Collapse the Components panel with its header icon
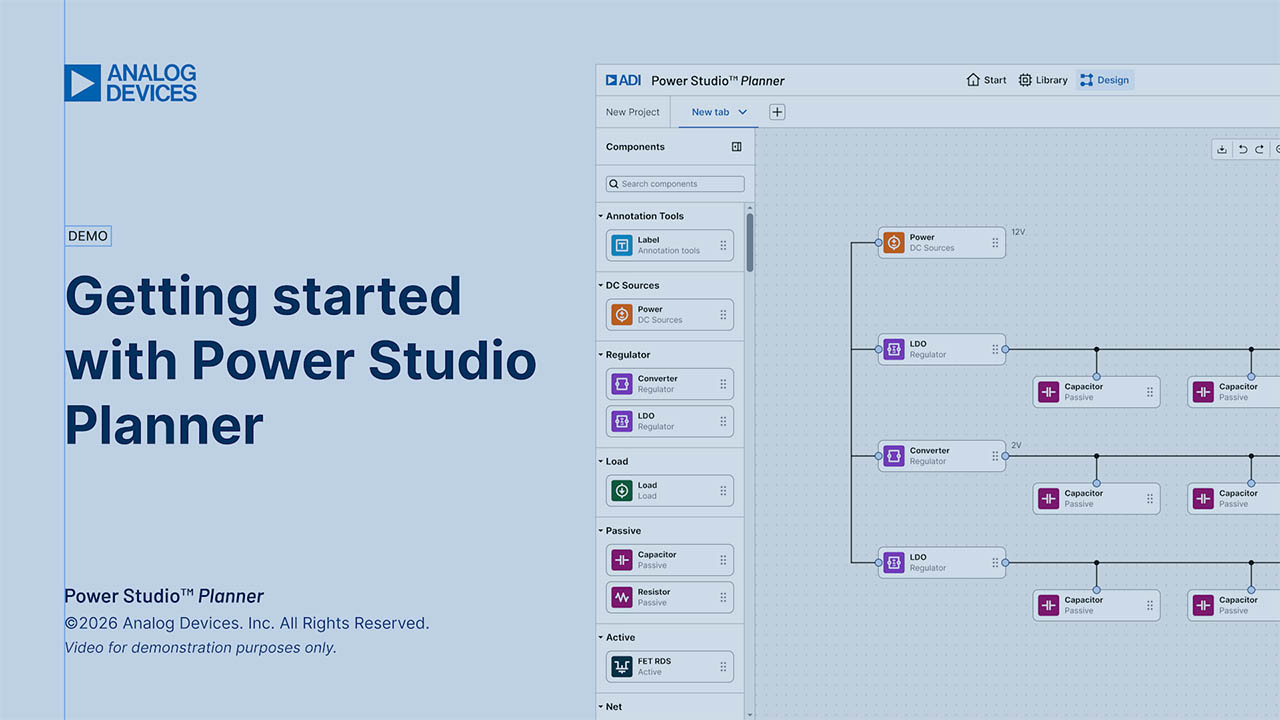1280x720 pixels. click(x=737, y=147)
